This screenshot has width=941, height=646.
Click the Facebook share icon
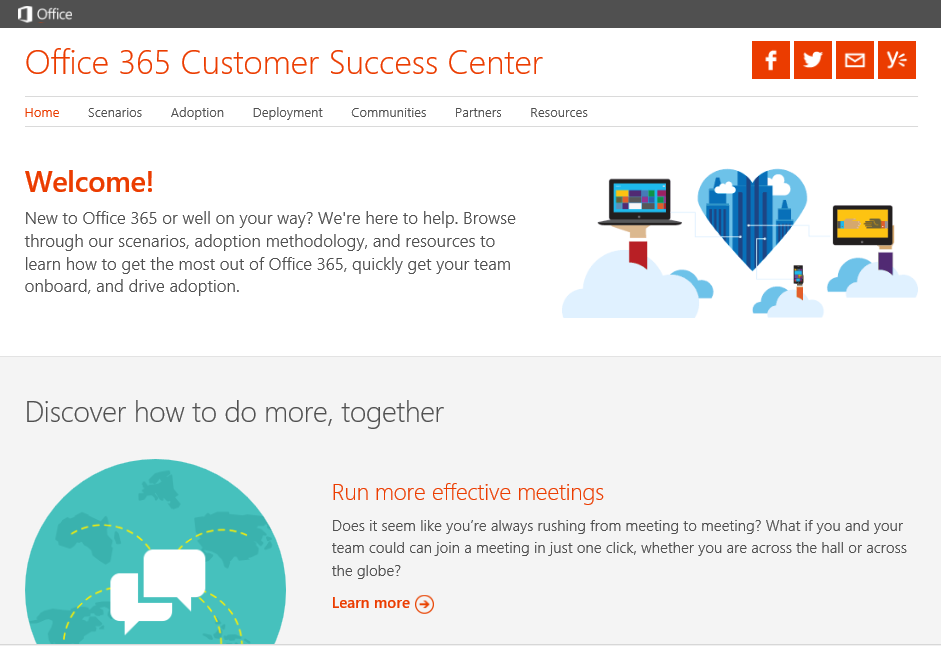pos(771,60)
